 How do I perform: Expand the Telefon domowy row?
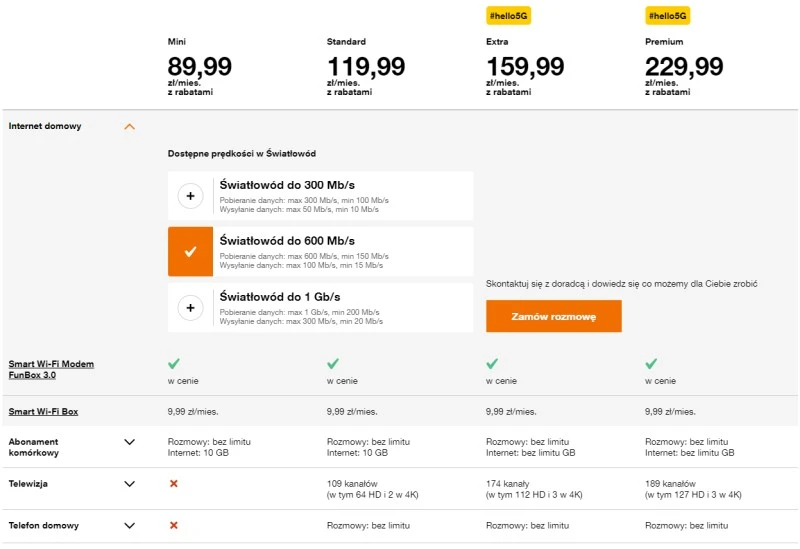[129, 525]
